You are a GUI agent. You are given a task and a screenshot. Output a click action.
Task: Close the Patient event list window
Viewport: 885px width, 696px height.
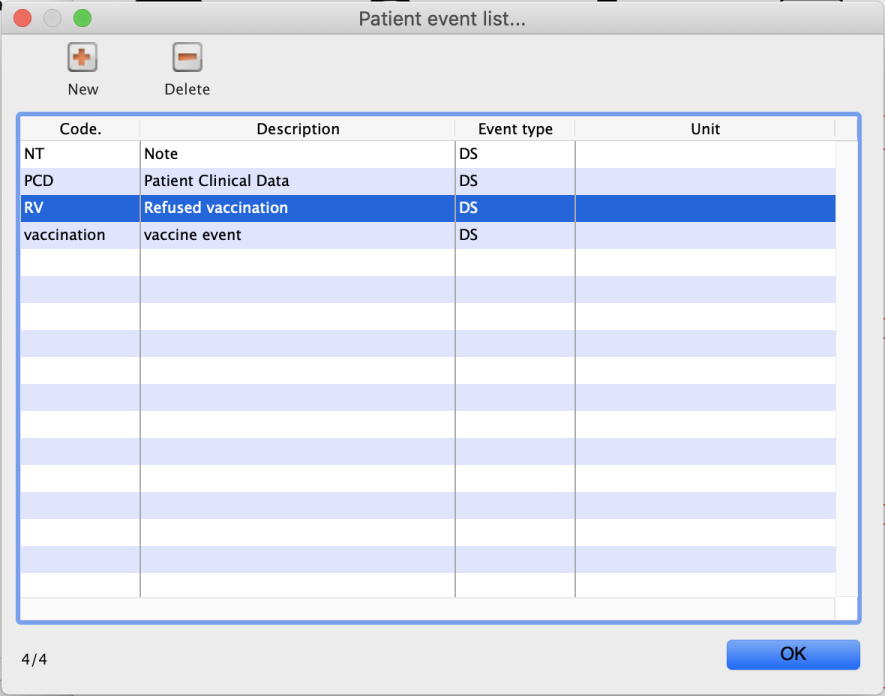click(x=22, y=18)
